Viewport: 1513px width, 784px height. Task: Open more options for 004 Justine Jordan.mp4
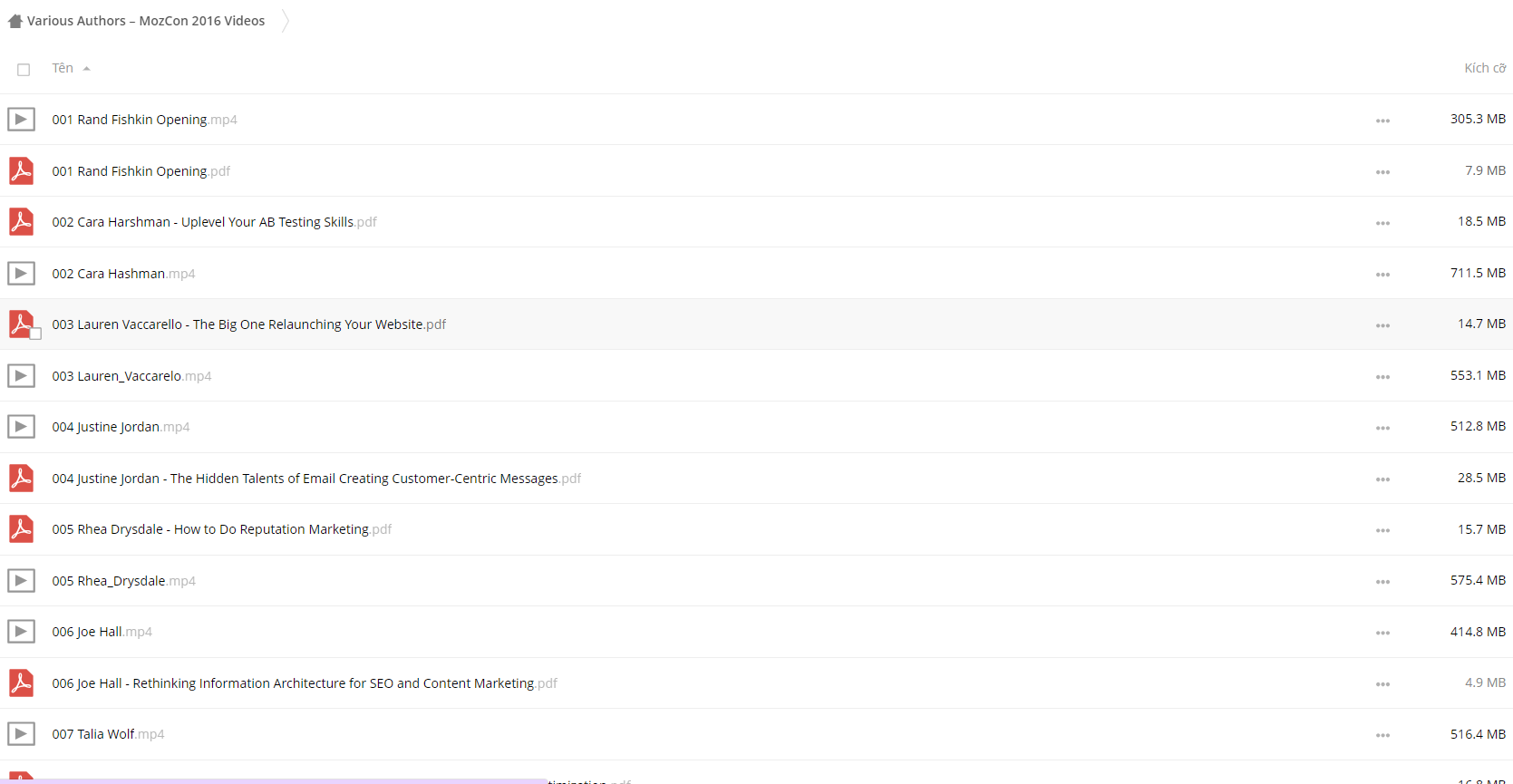(x=1382, y=428)
